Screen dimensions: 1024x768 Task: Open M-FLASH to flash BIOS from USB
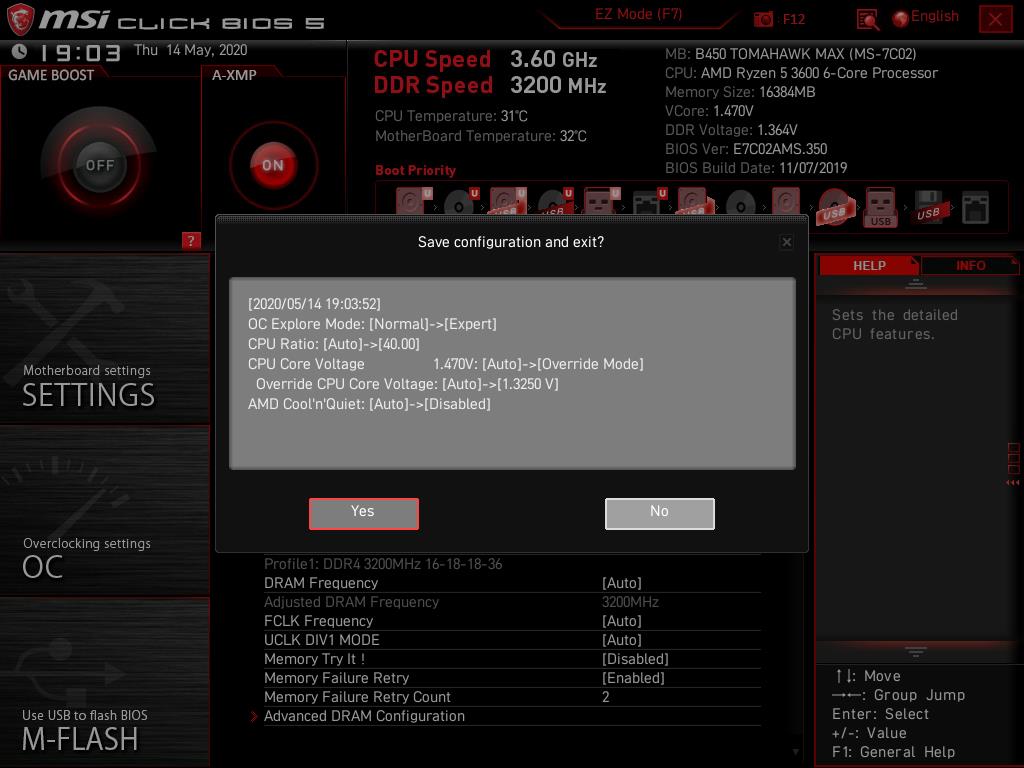[x=104, y=682]
